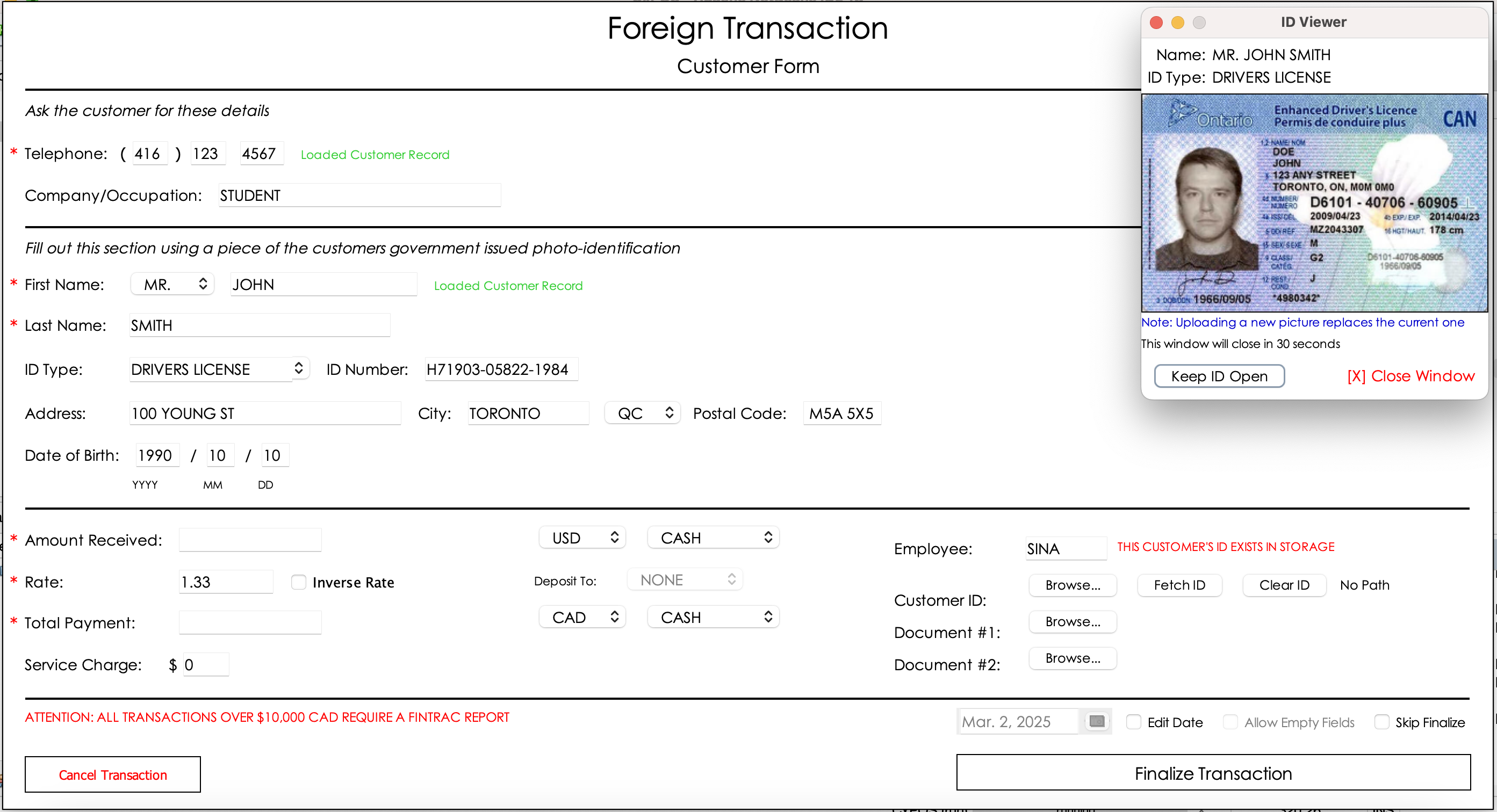Click the Finalize Transaction button
1497x812 pixels.
click(1213, 773)
